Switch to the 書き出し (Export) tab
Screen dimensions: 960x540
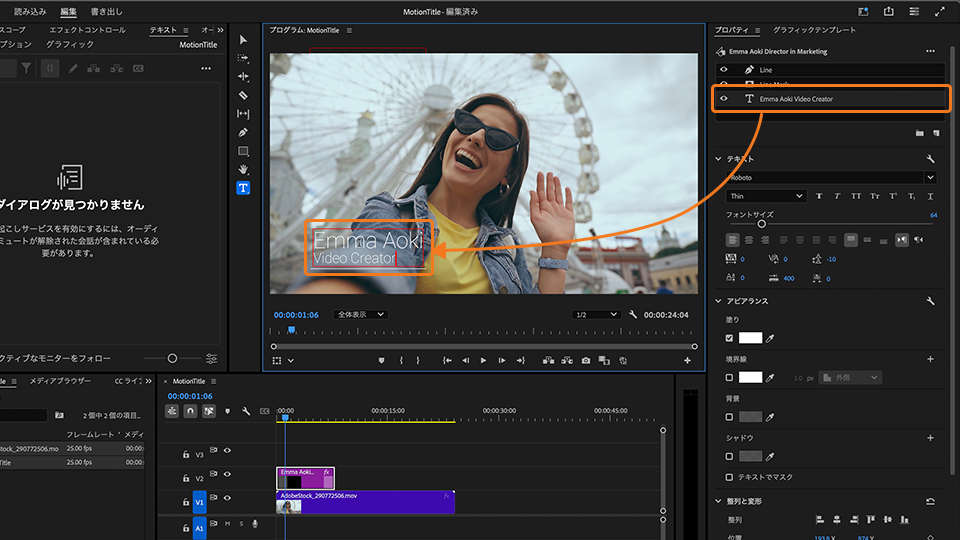106,11
